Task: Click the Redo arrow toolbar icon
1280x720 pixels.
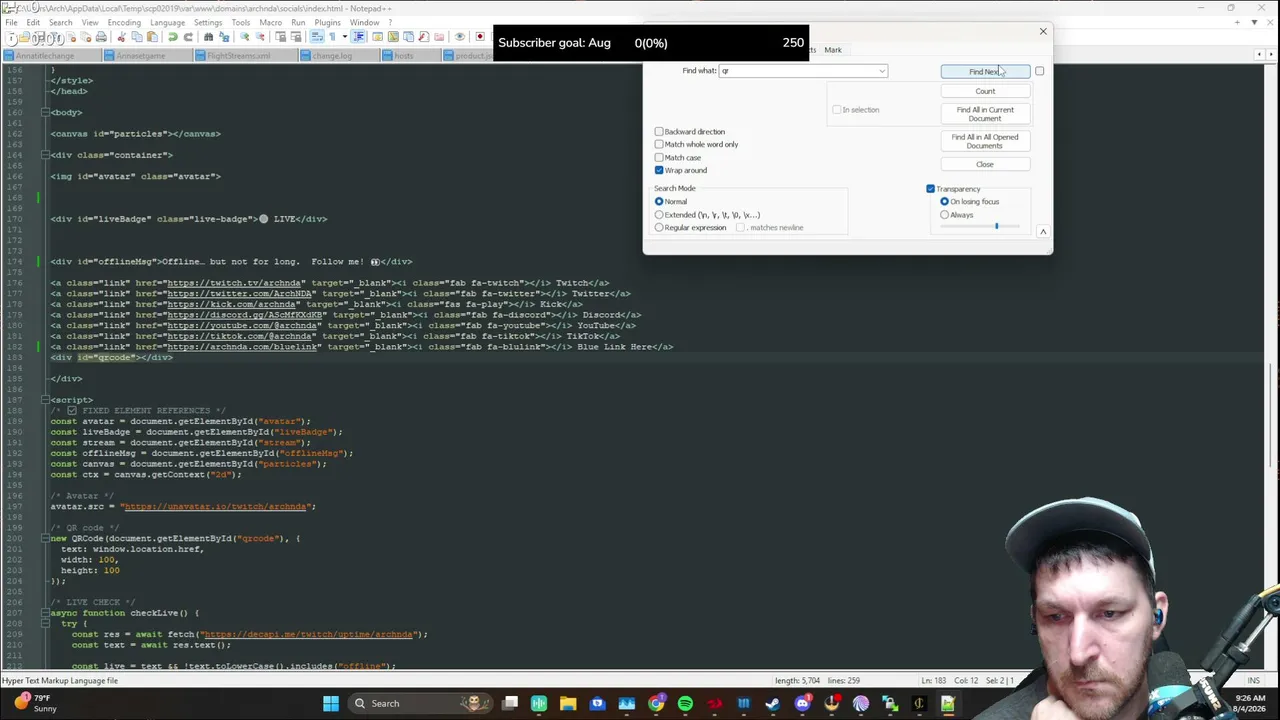Action: click(187, 37)
